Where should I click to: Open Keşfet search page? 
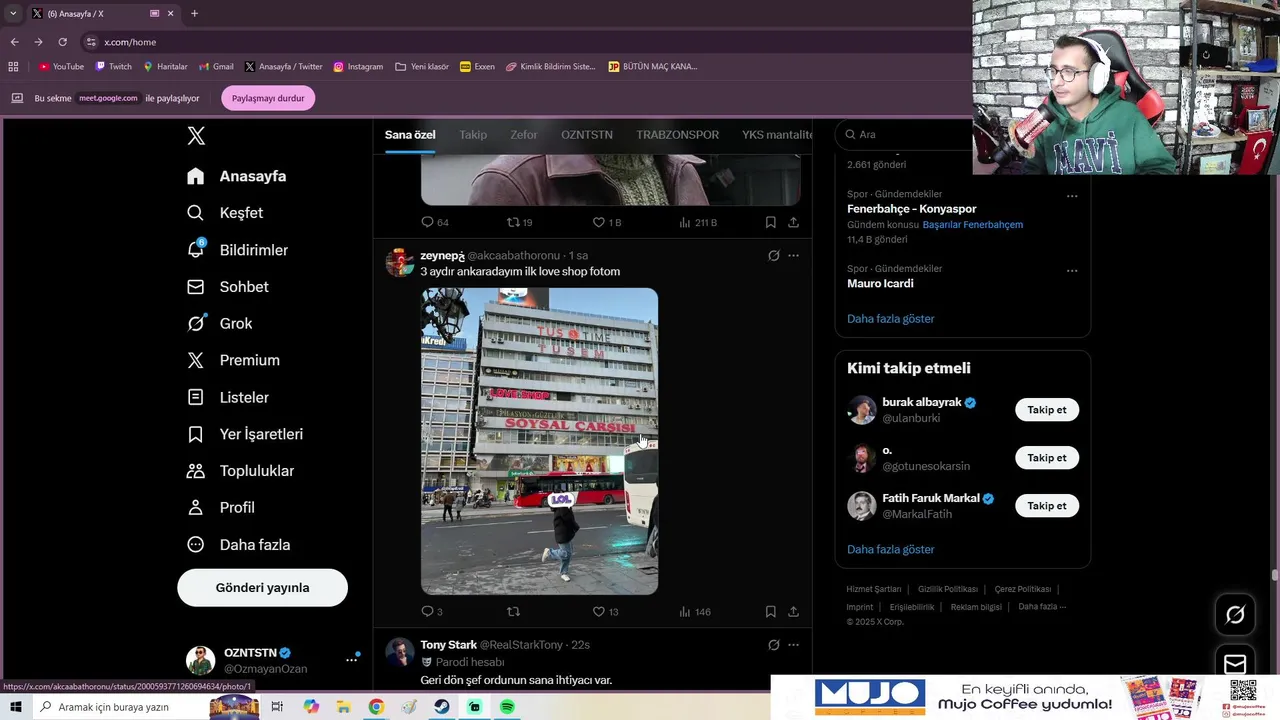pos(226,213)
